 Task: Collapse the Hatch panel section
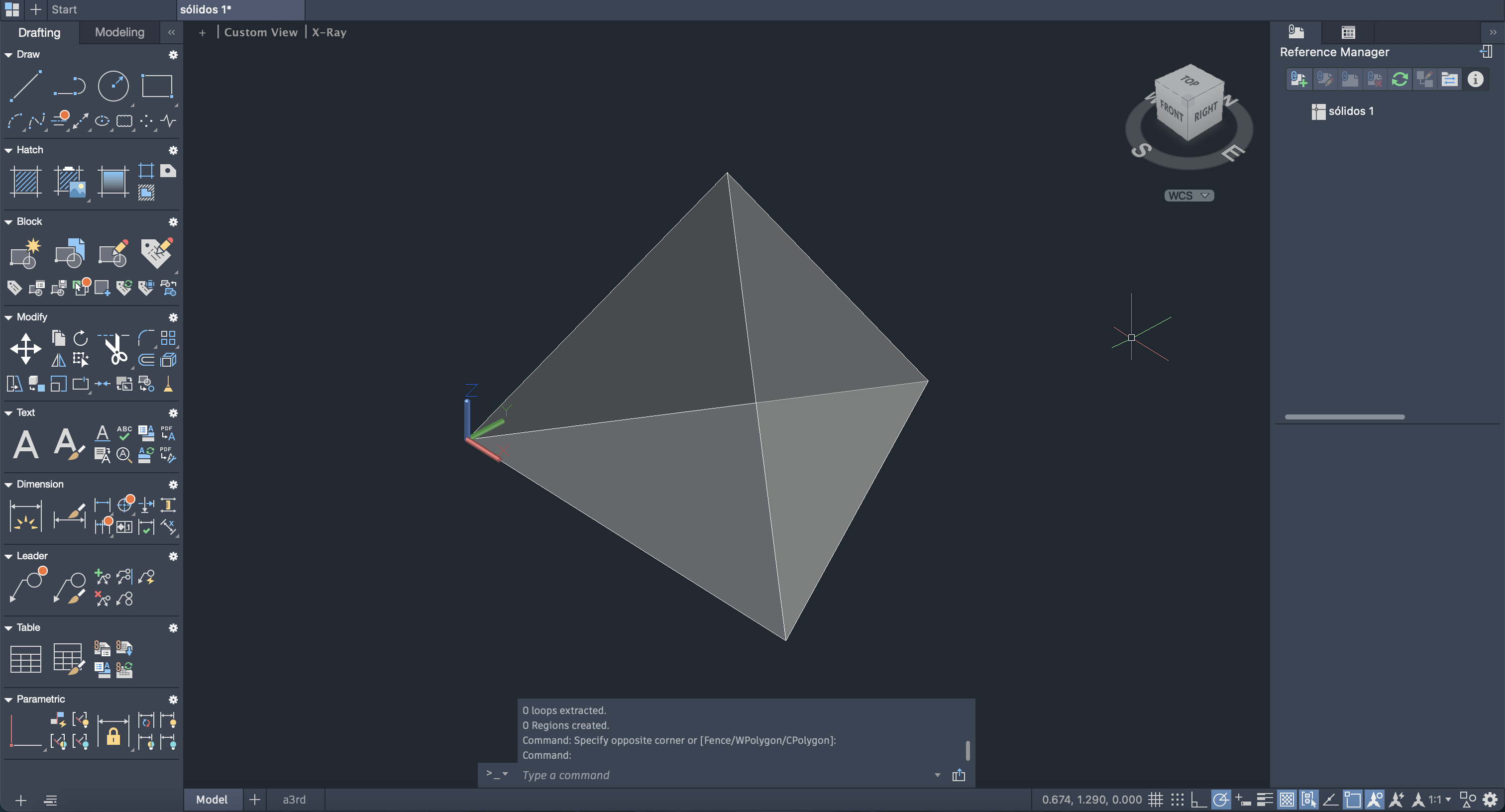tap(9, 150)
